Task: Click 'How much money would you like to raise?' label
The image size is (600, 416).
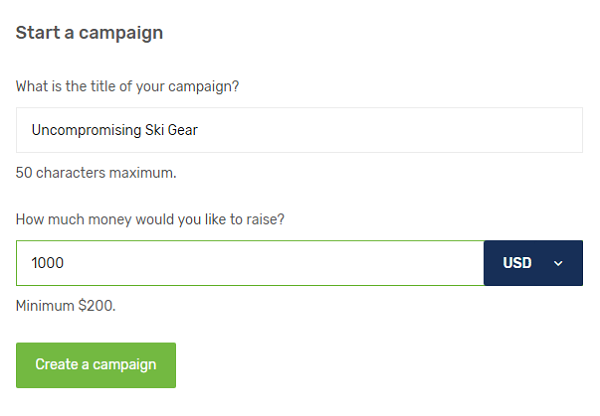Action: point(150,219)
